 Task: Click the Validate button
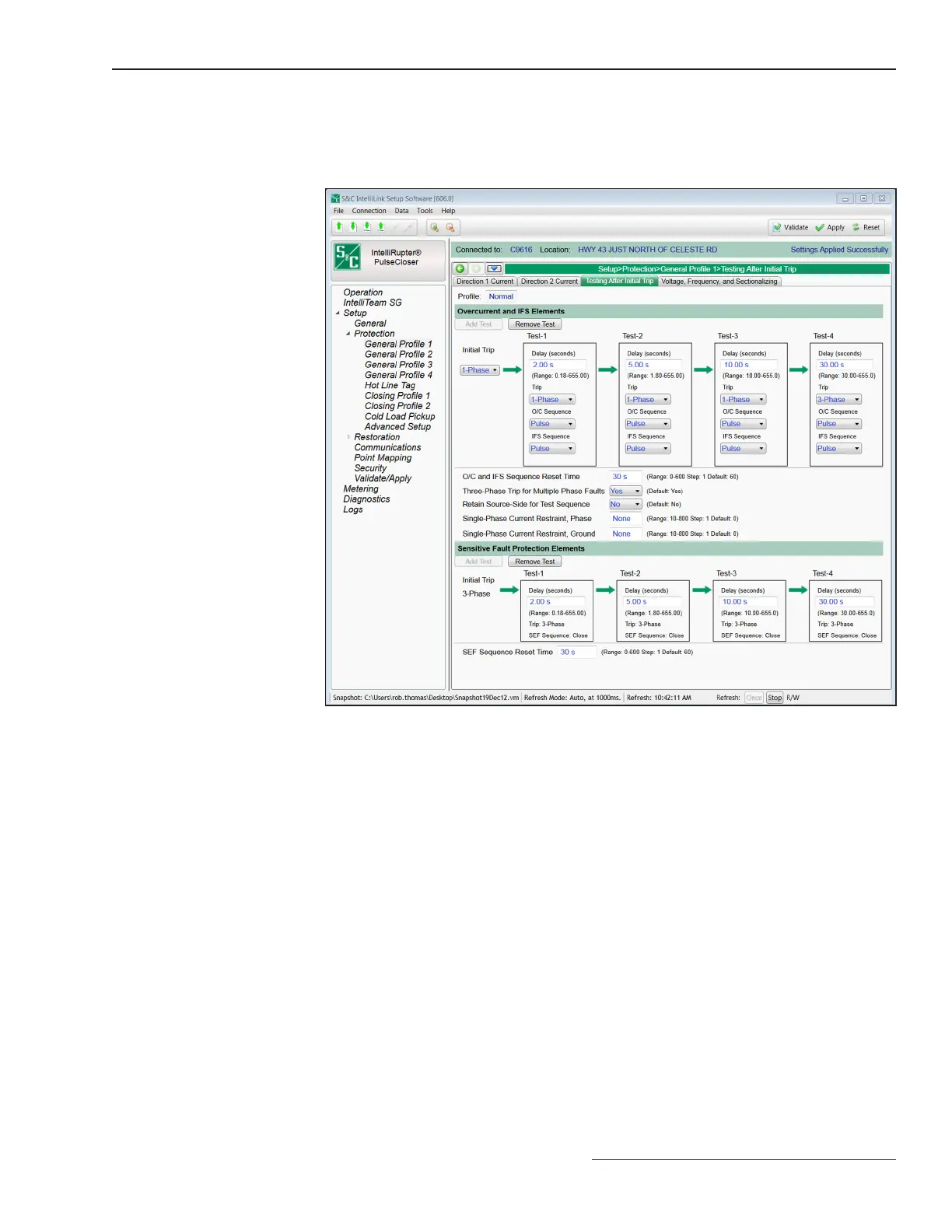pyautogui.click(x=789, y=227)
